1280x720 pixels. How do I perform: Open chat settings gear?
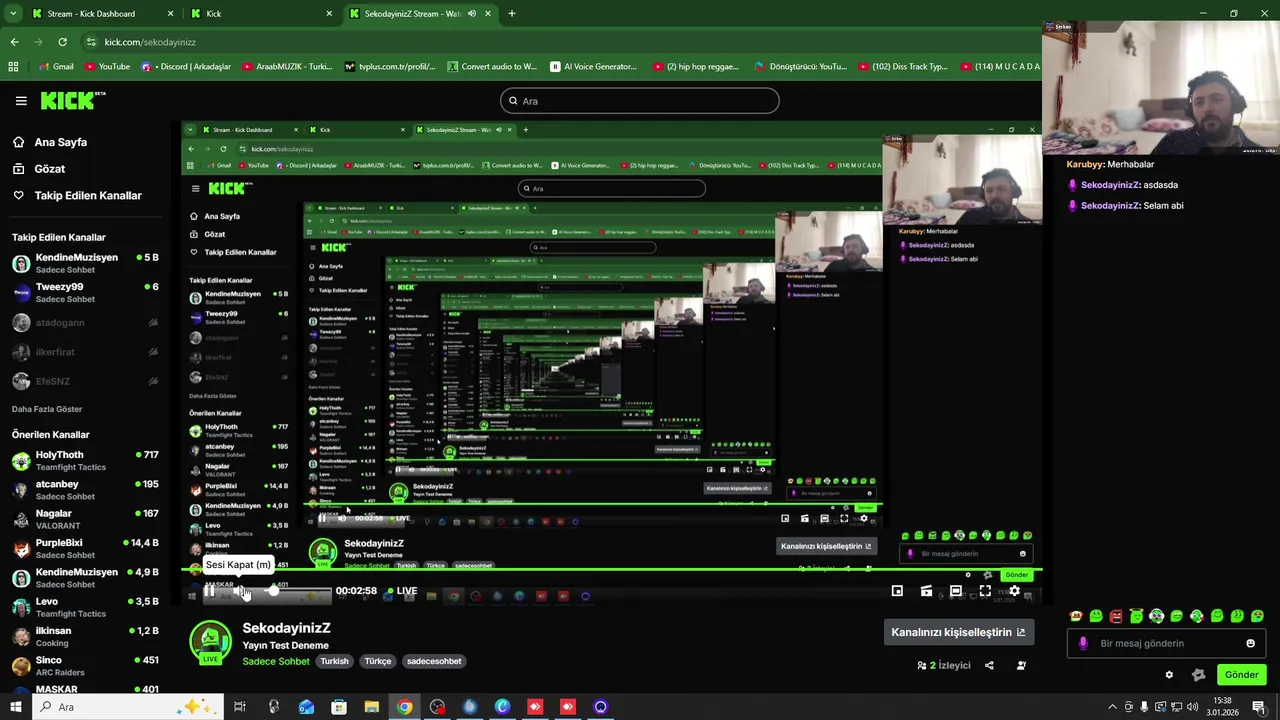coord(1169,675)
